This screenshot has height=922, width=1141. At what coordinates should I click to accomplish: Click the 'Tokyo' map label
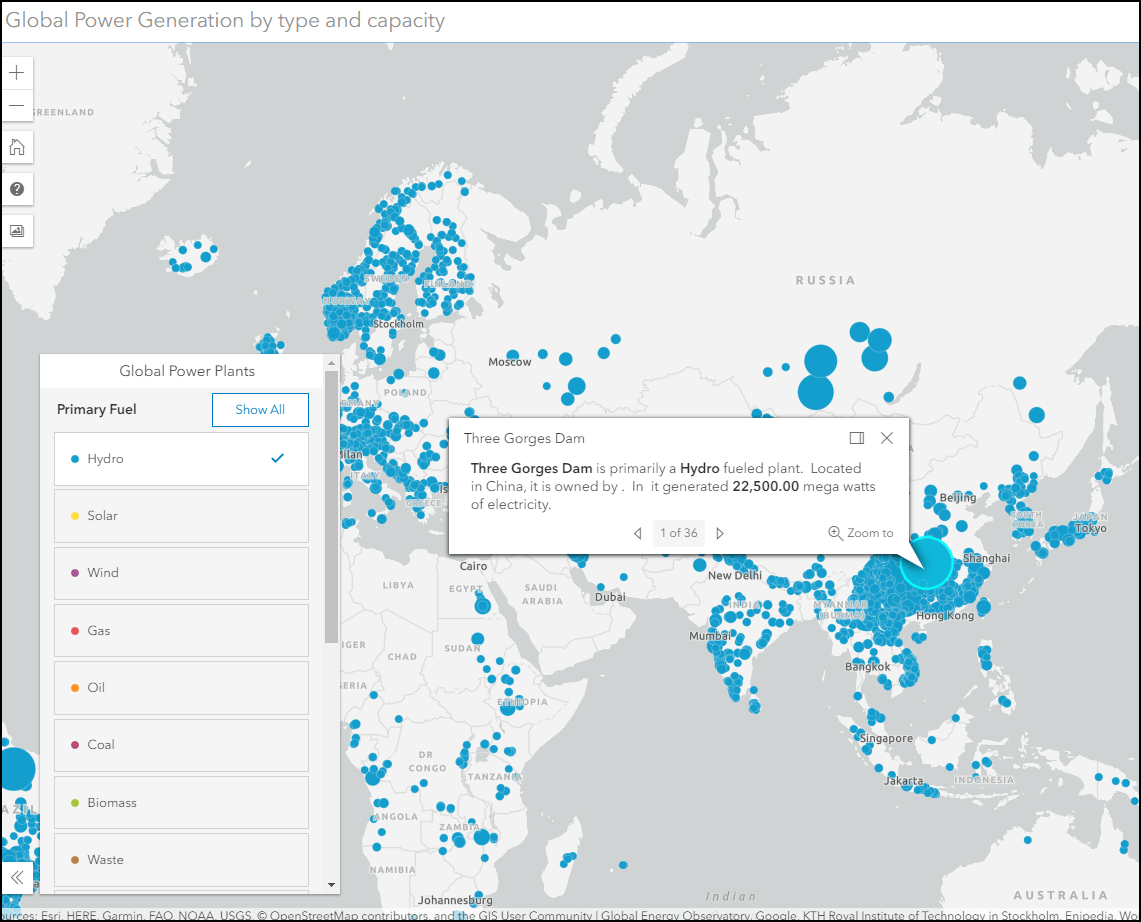(x=1090, y=528)
